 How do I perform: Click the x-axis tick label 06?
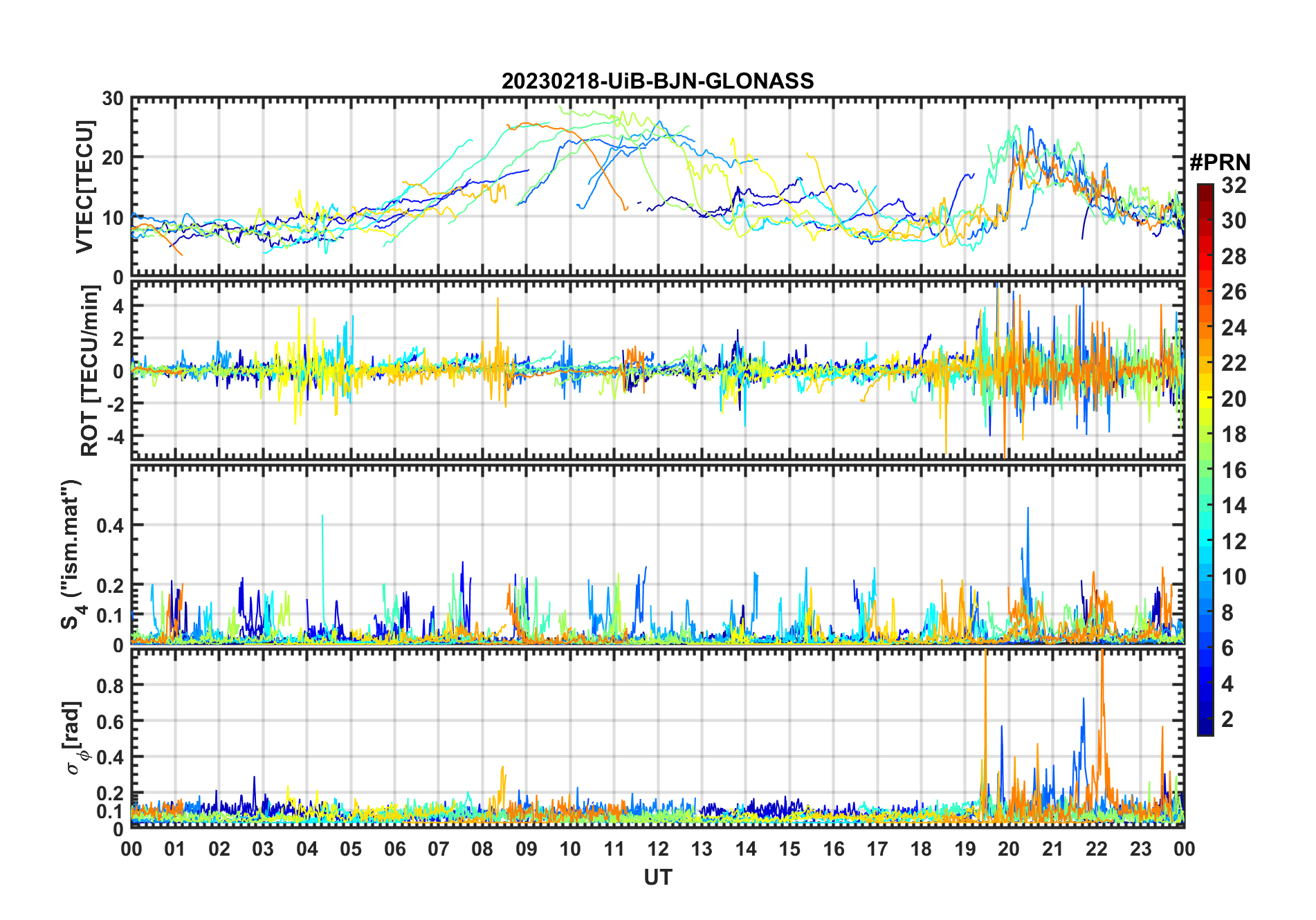(394, 849)
